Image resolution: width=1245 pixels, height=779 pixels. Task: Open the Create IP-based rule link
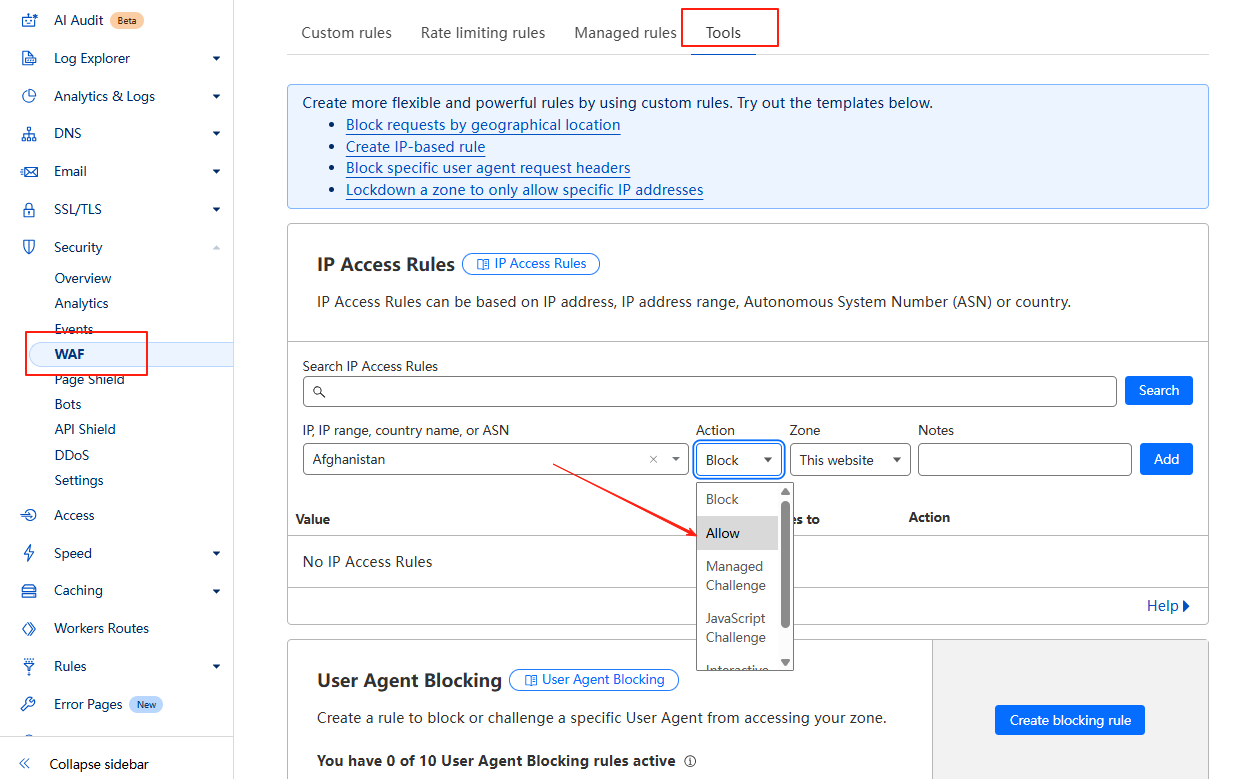(415, 146)
